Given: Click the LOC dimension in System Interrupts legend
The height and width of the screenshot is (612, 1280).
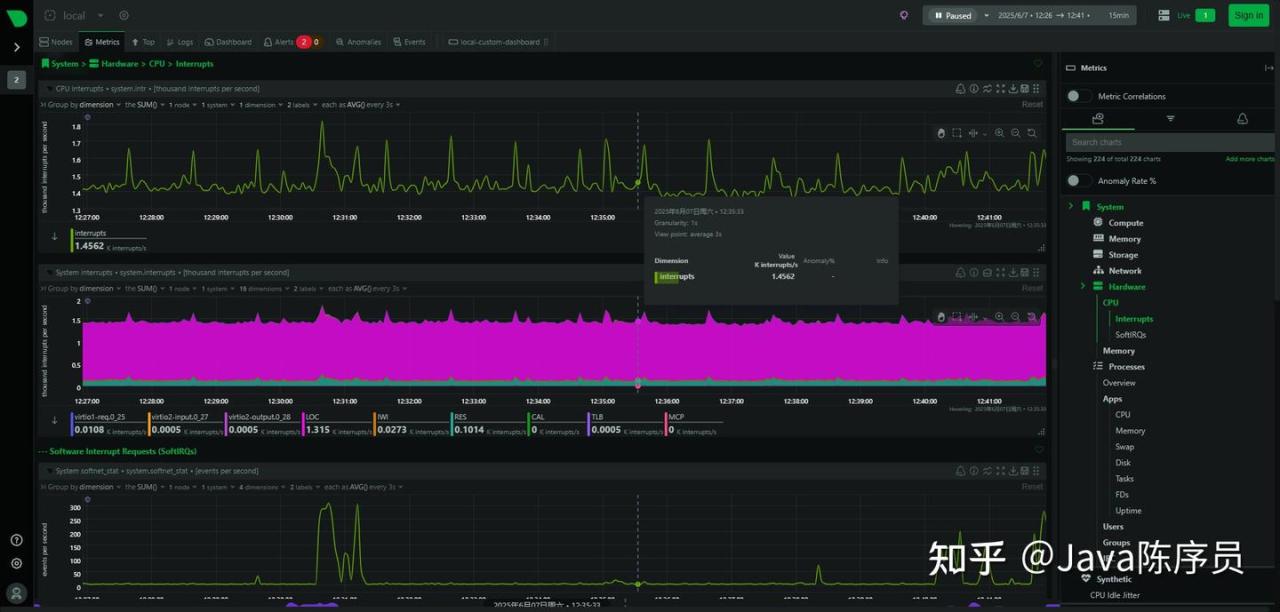Looking at the screenshot, I should [x=336, y=424].
